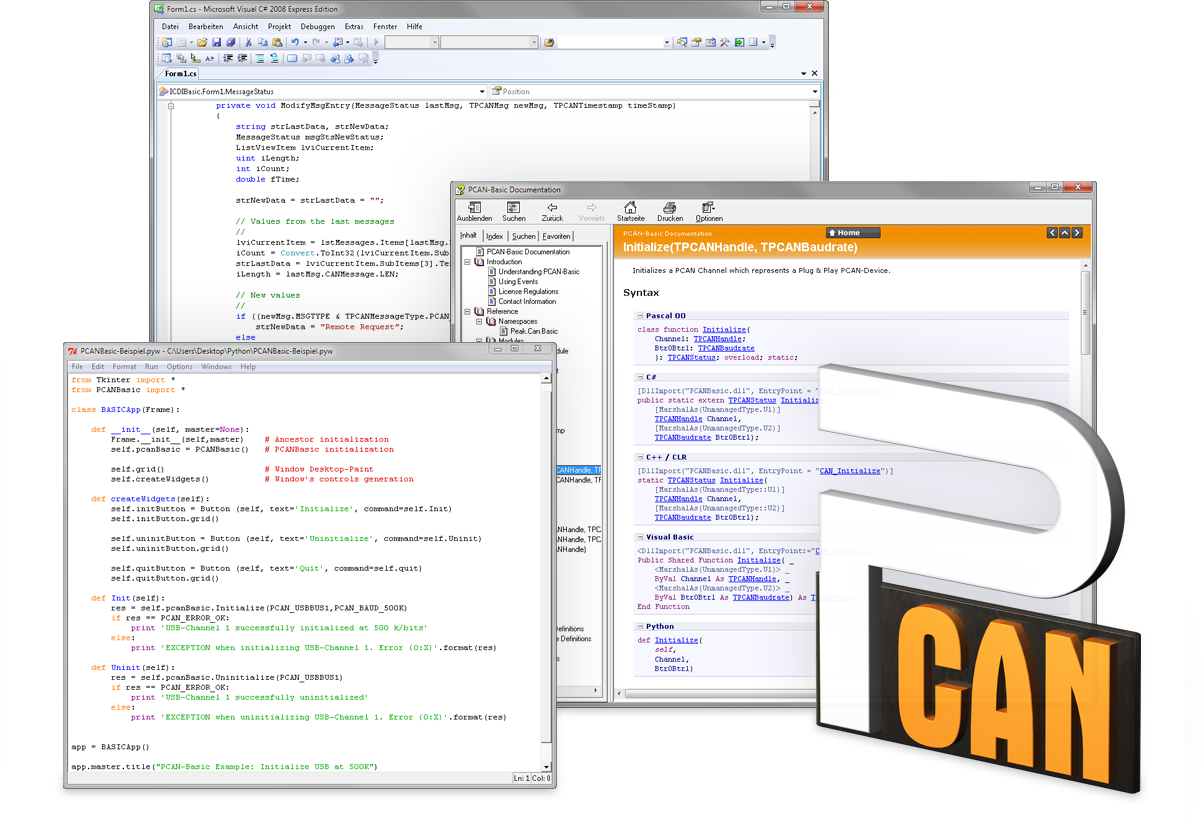Collapse Reference node in documentation tree

(467, 311)
